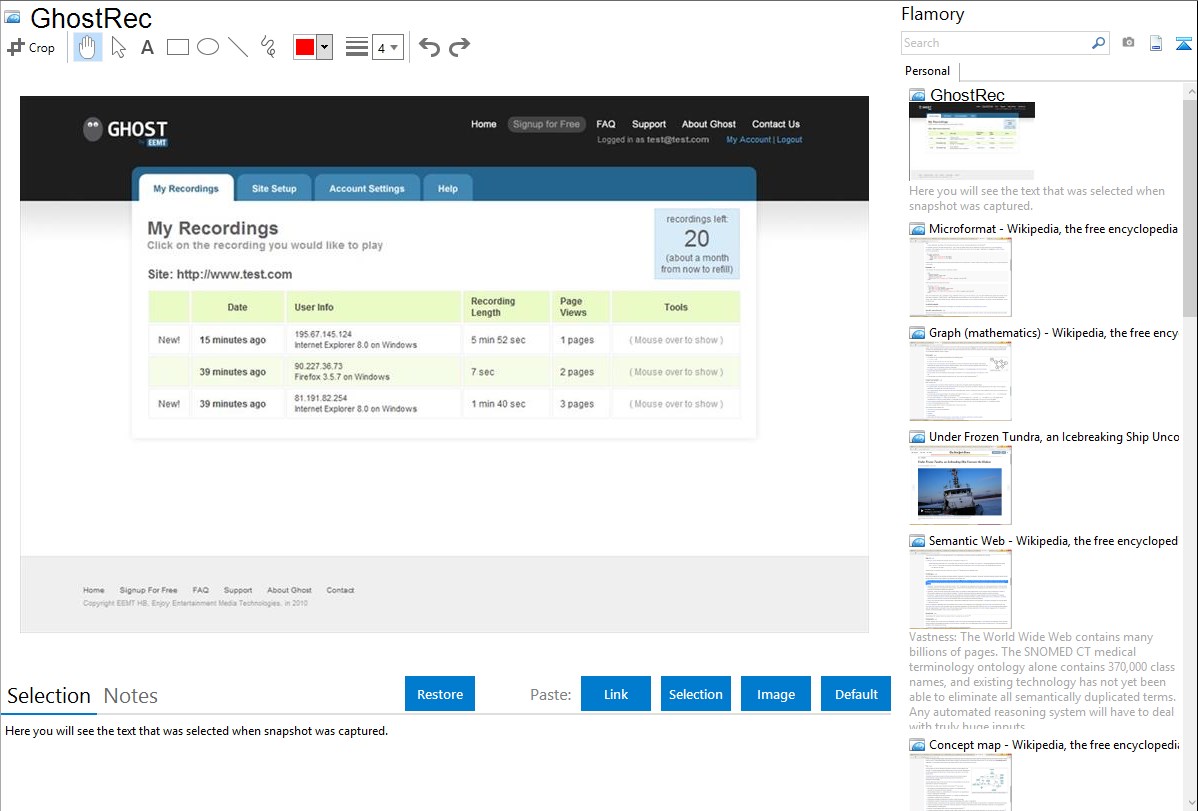Viewport: 1198px width, 811px height.
Task: Click the camera capture snapshot icon
Action: pos(1128,43)
